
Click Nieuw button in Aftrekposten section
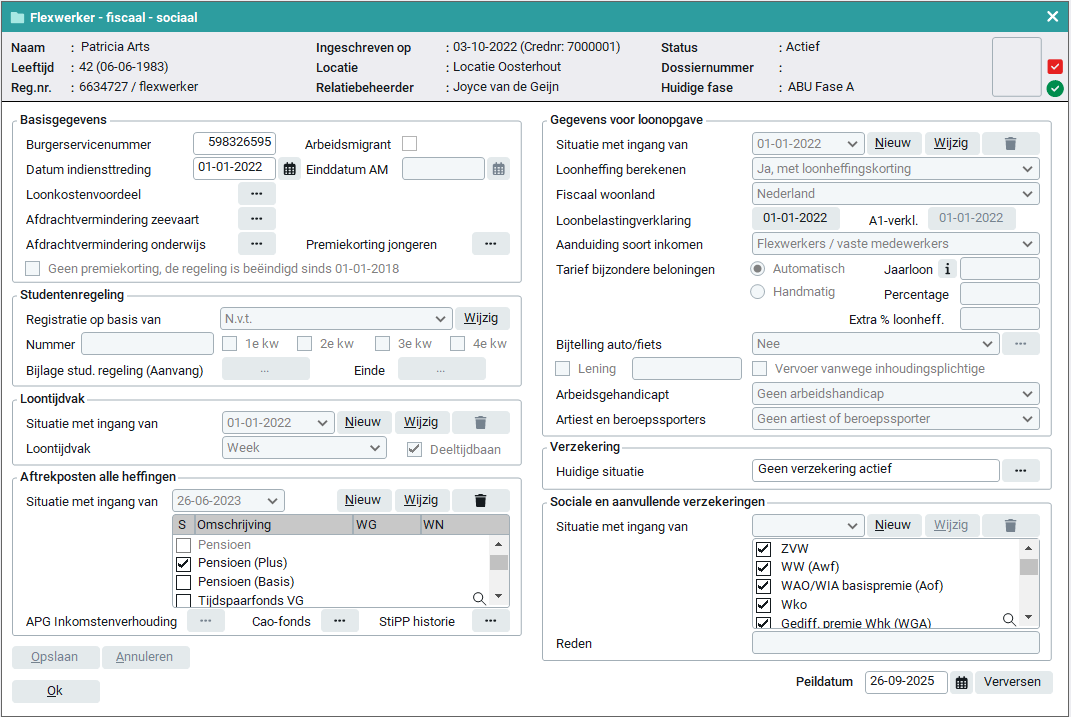click(x=363, y=500)
